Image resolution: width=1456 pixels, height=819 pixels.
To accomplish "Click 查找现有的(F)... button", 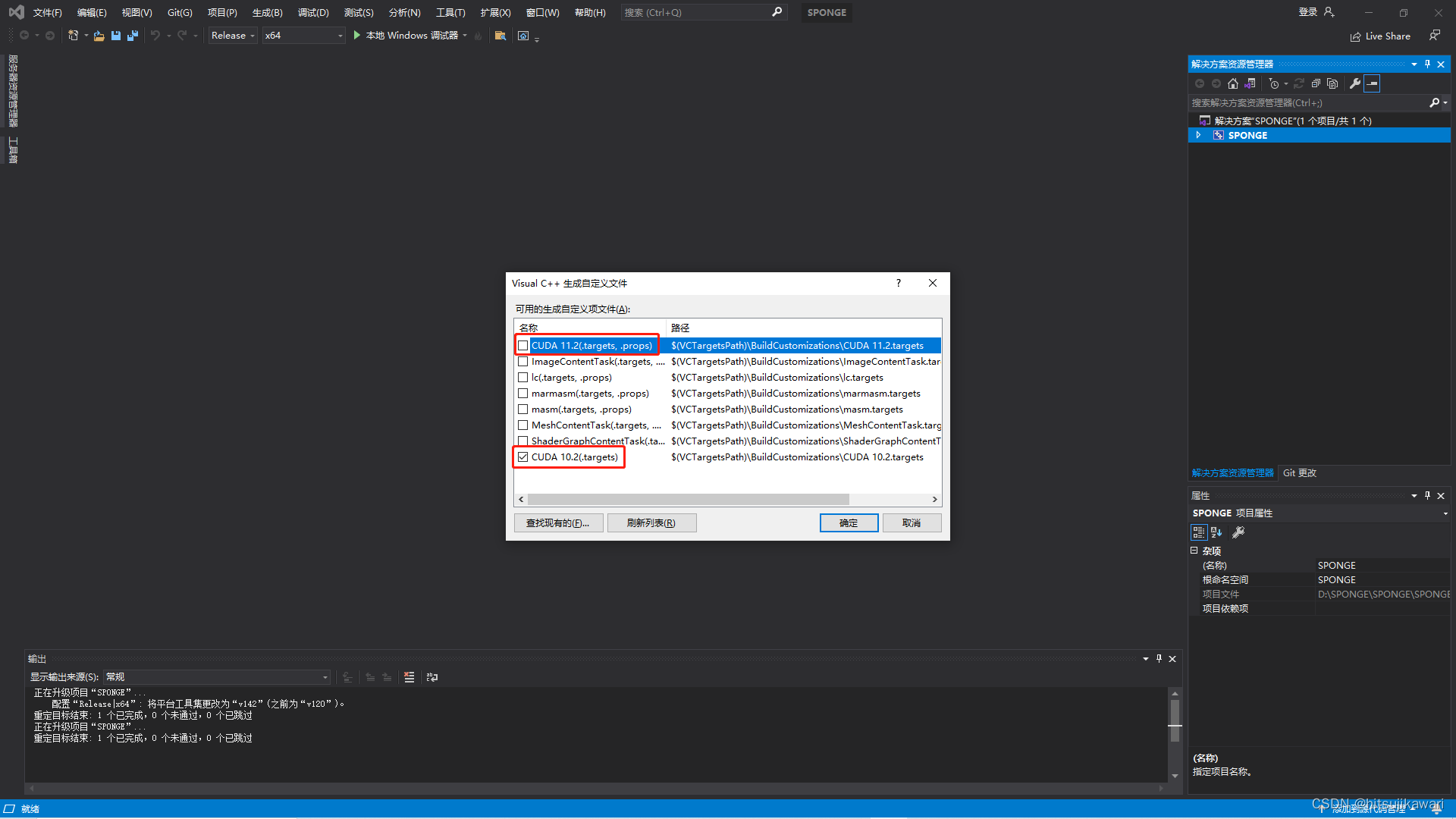I will click(x=558, y=523).
